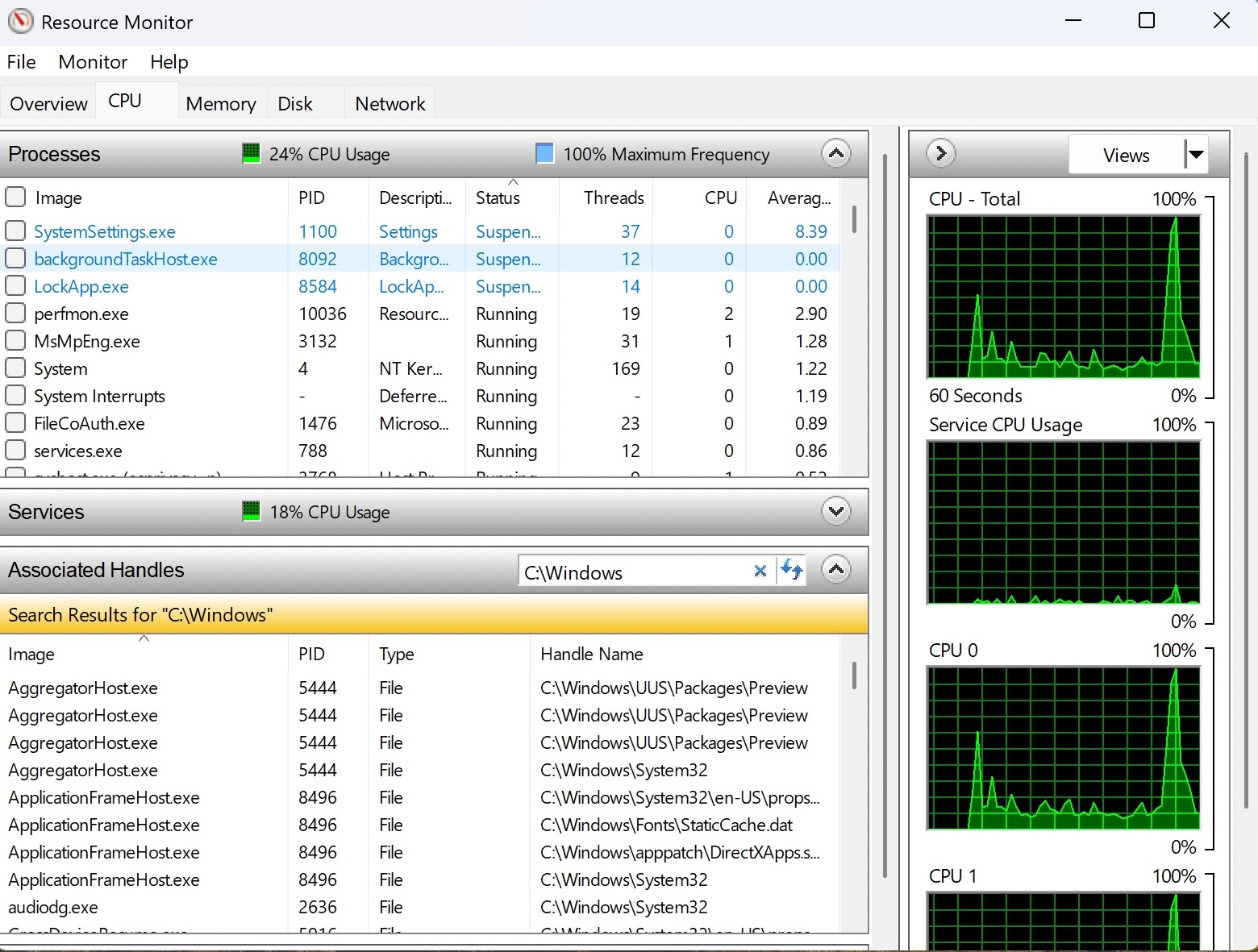Click the green indicator beside 24% CPU Usage
The height and width of the screenshot is (952, 1258).
pos(250,153)
